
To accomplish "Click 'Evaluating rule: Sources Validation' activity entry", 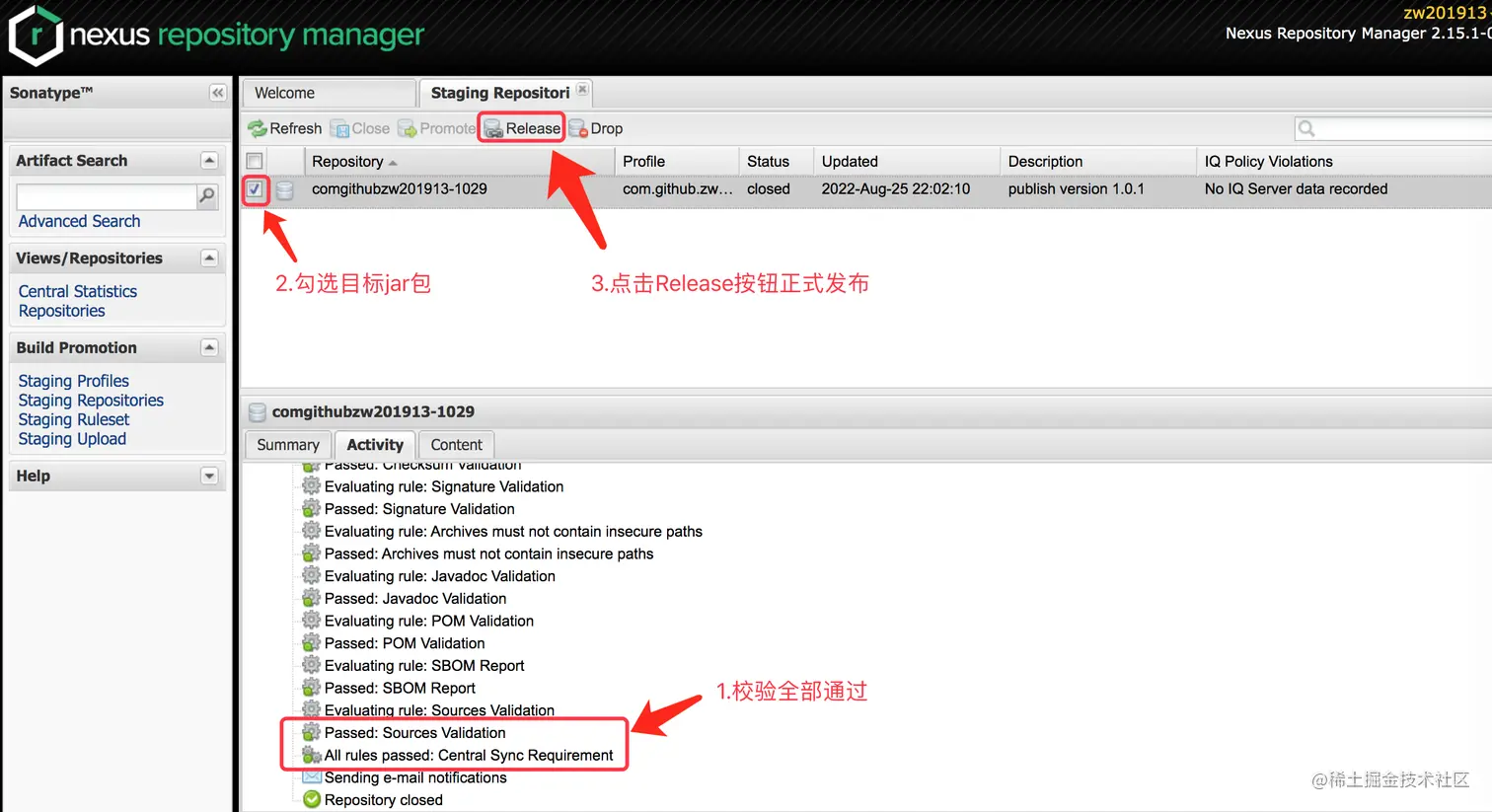I will 439,710.
